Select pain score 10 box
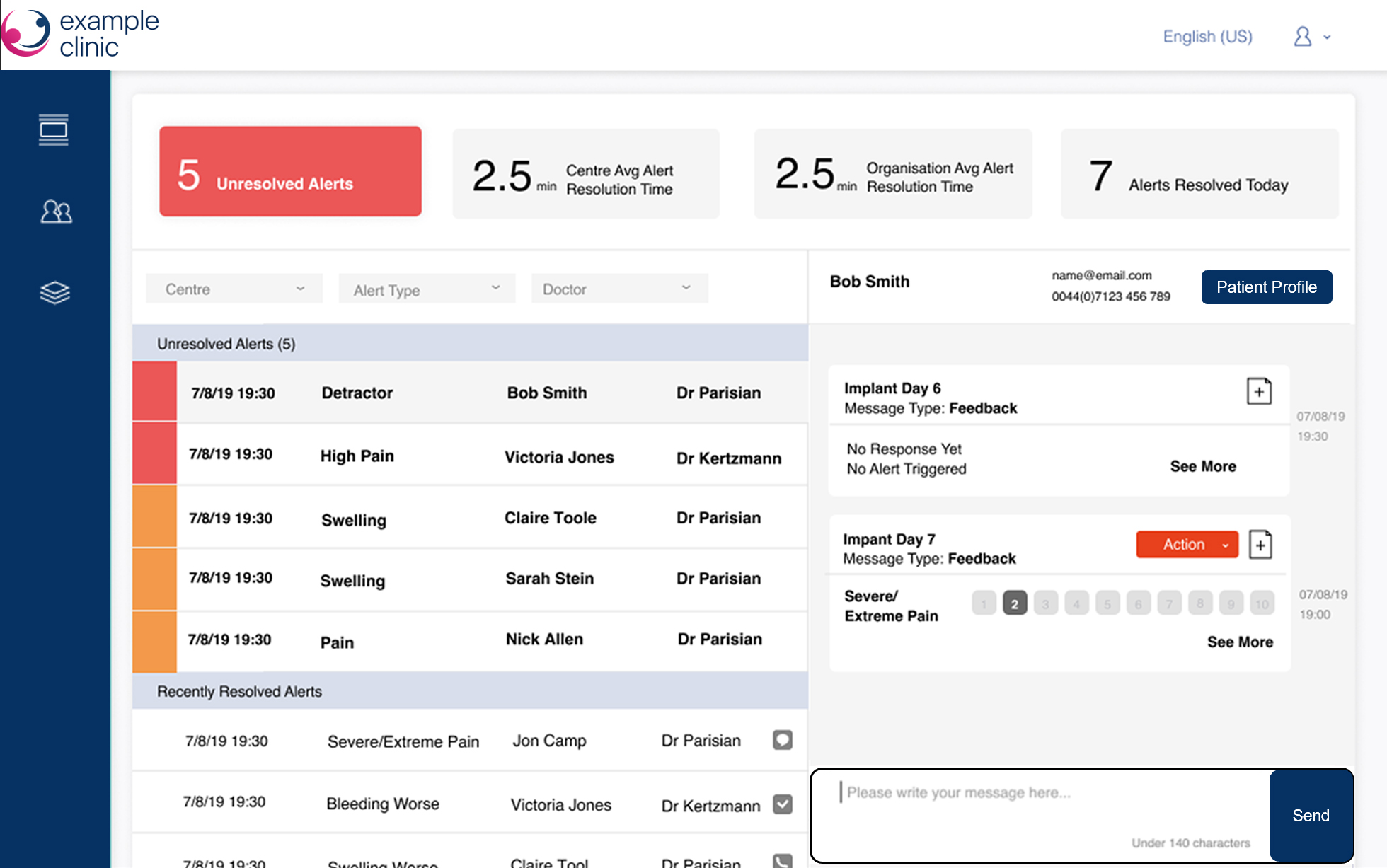The height and width of the screenshot is (868, 1387). [x=1262, y=603]
